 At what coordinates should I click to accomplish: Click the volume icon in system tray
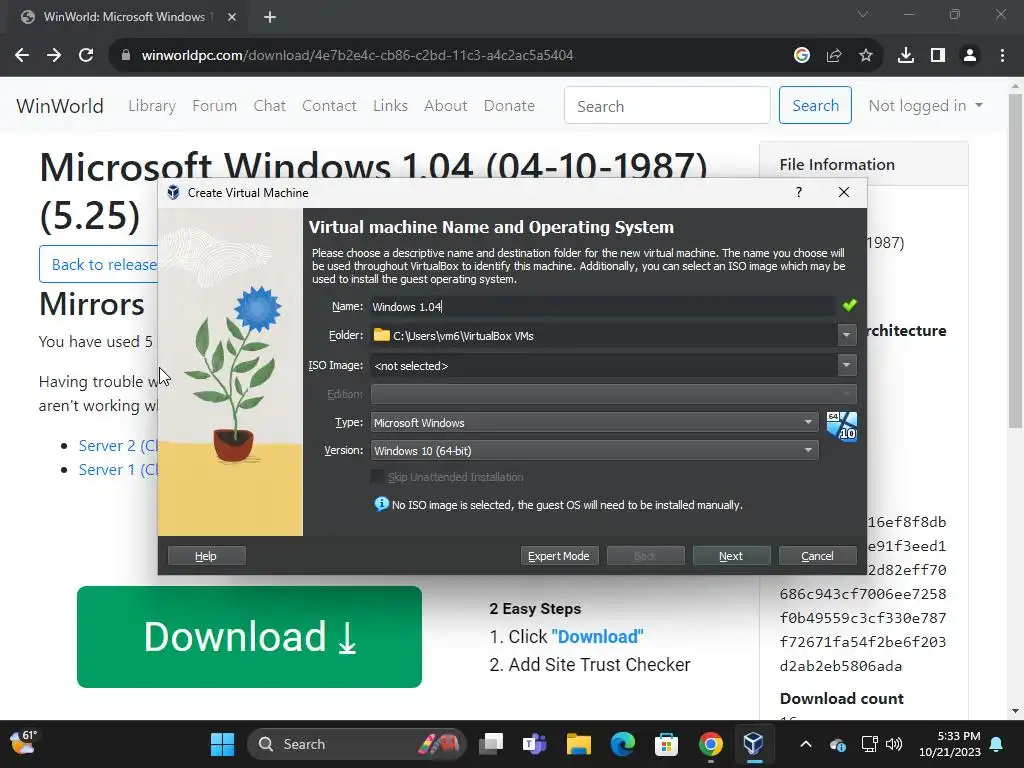click(894, 744)
